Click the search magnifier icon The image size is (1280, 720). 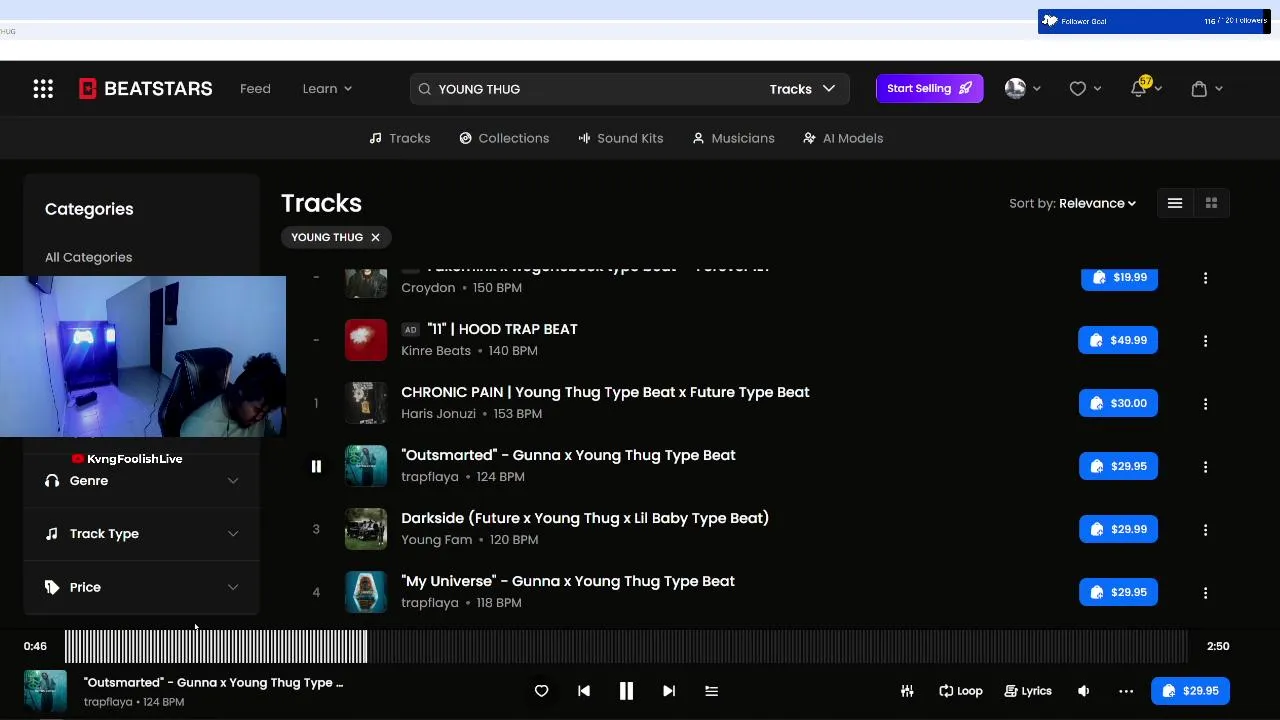(424, 89)
